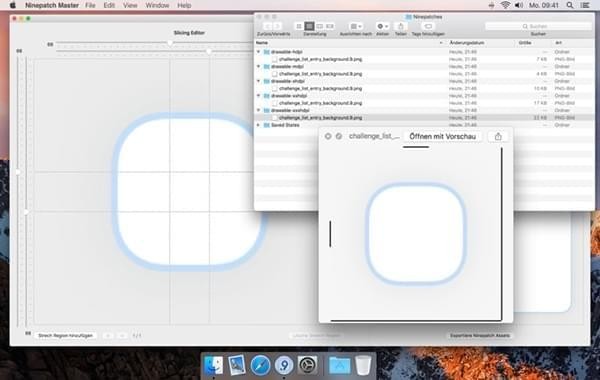The height and width of the screenshot is (380, 600).
Task: Open System Preferences from the Dock
Action: [308, 365]
